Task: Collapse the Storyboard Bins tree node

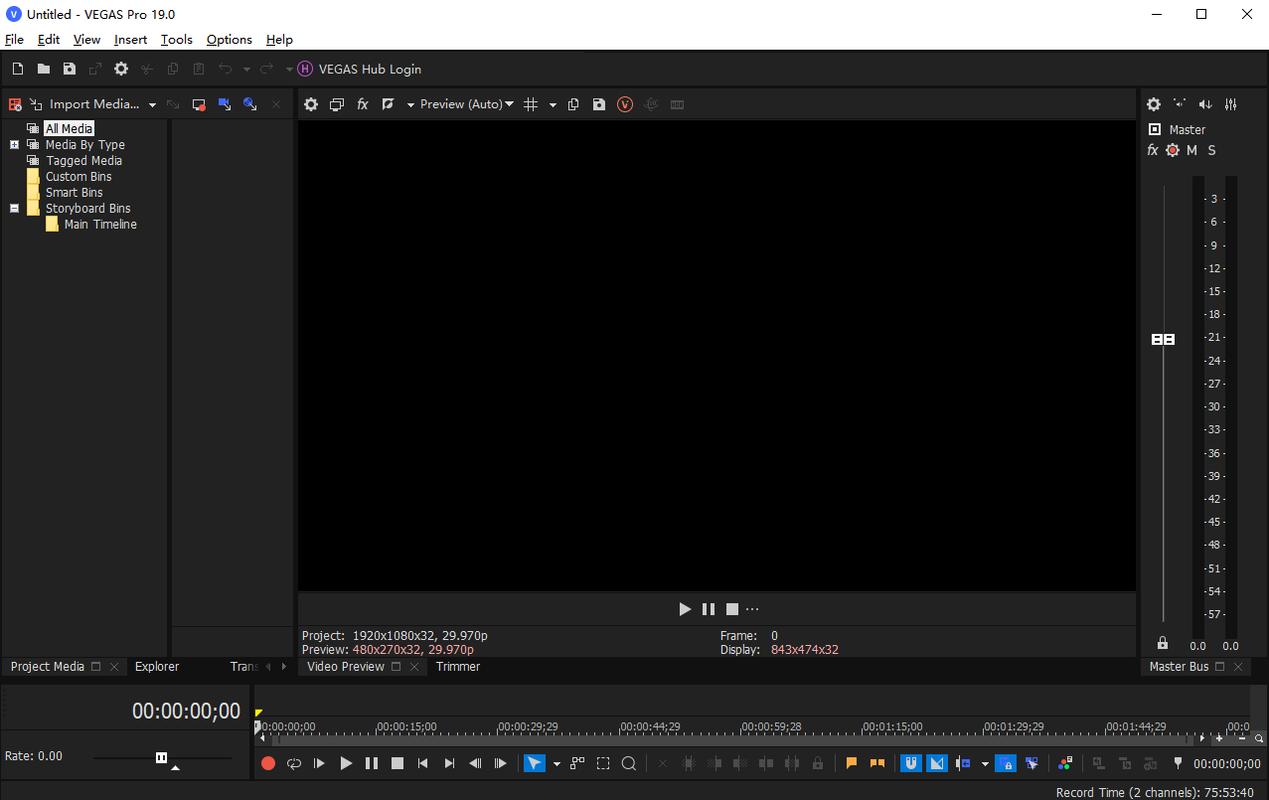Action: pos(14,208)
